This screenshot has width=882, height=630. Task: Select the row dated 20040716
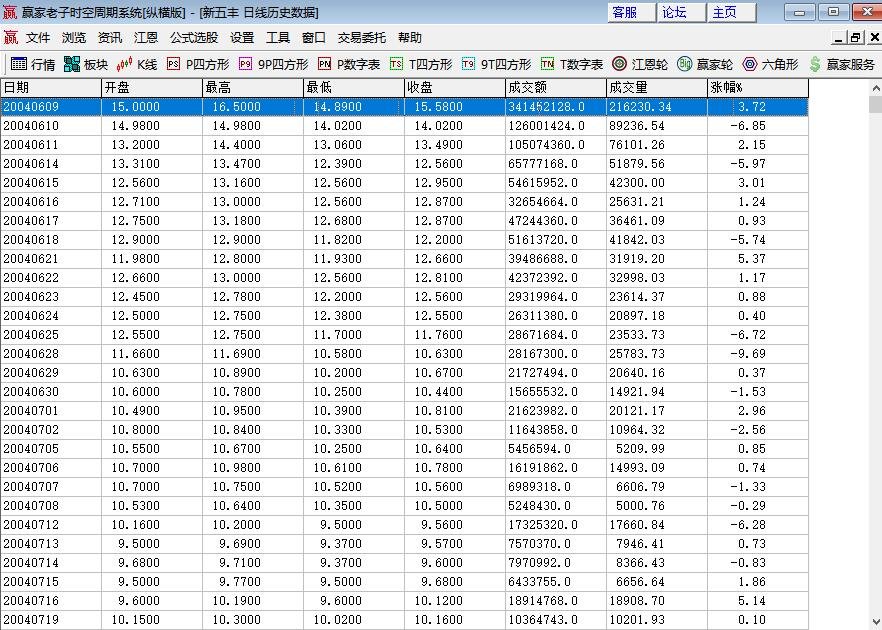(x=404, y=601)
